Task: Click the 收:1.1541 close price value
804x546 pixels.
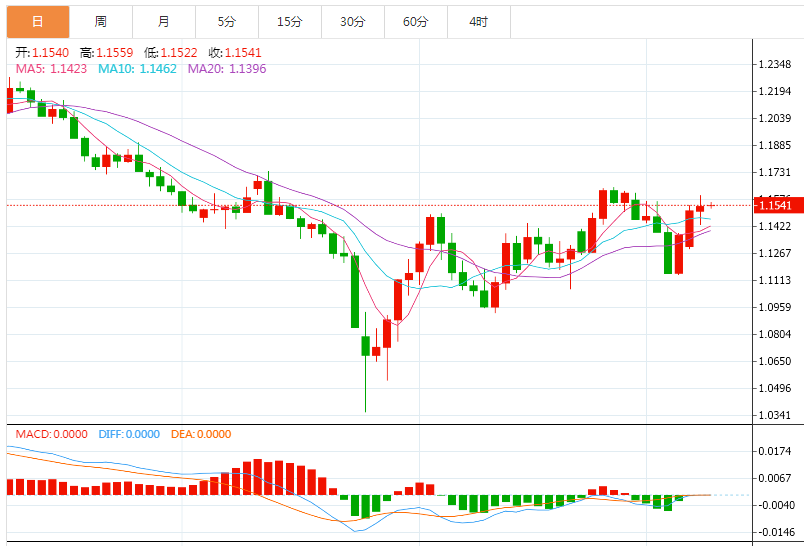Action: (235, 52)
